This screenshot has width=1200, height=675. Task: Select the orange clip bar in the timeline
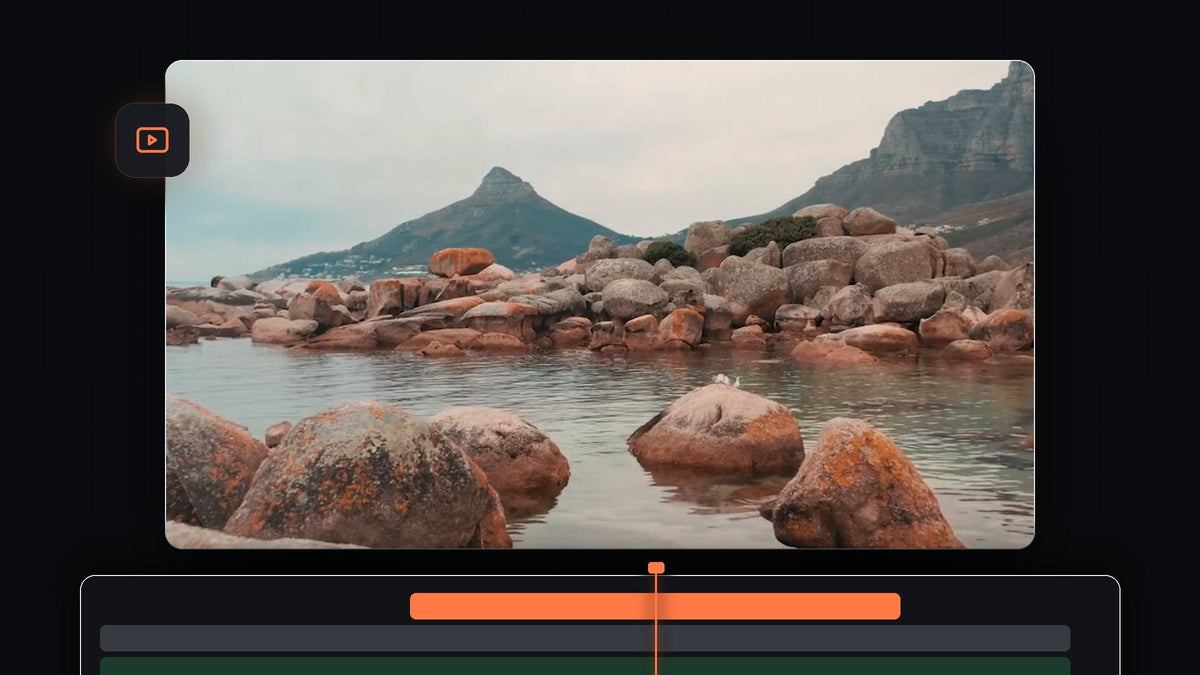point(655,606)
